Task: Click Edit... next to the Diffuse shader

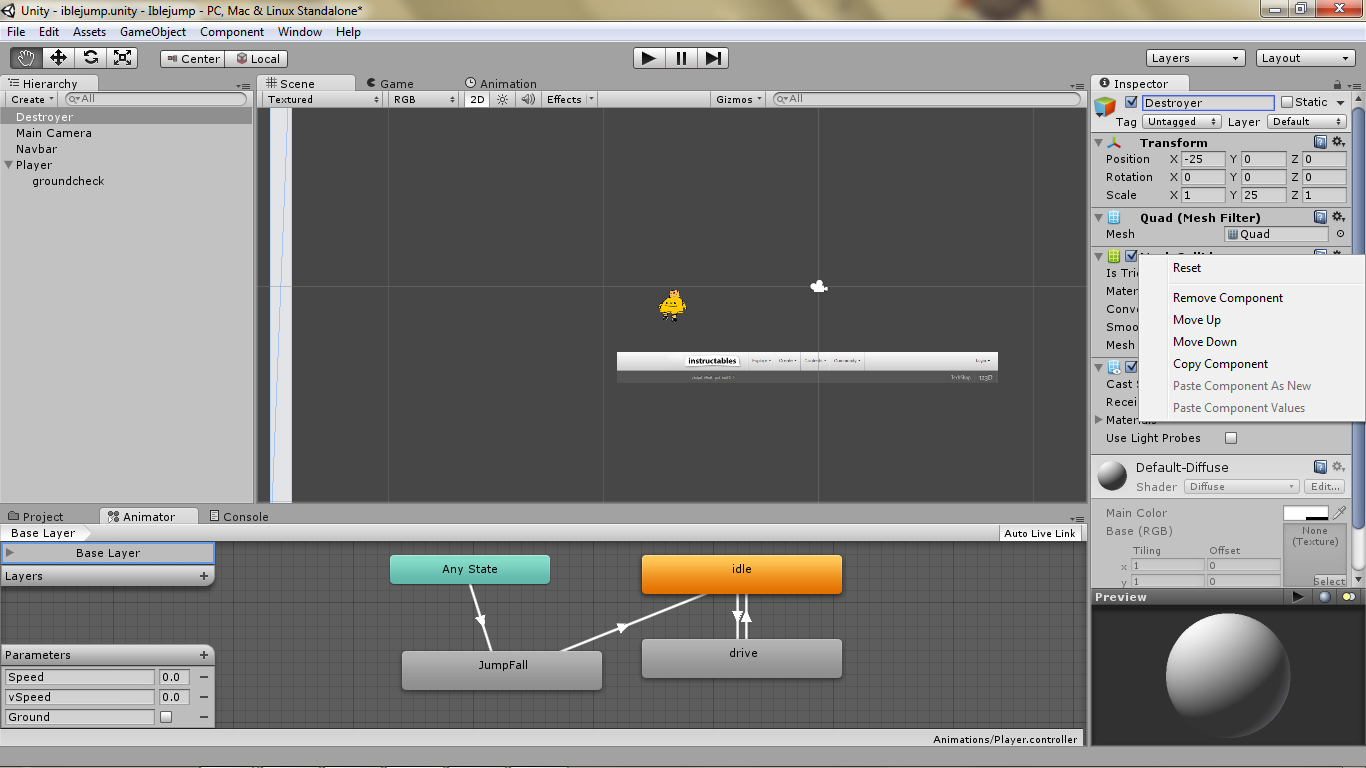Action: (x=1324, y=486)
